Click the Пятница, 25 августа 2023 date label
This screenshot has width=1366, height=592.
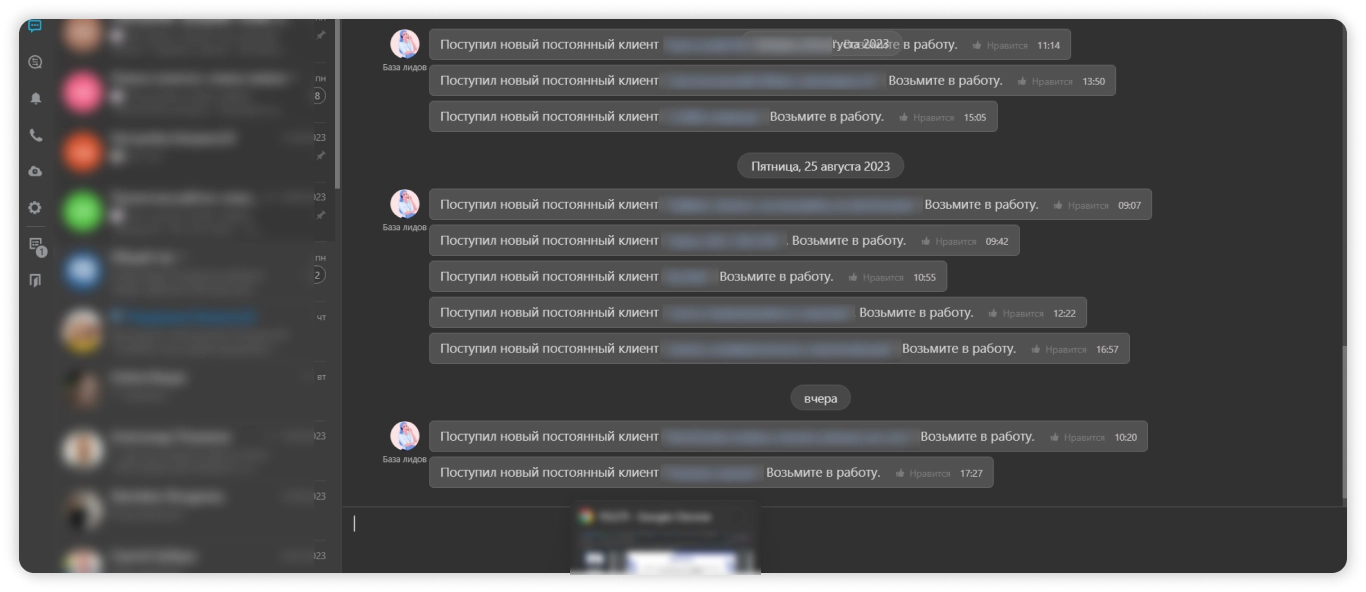820,166
